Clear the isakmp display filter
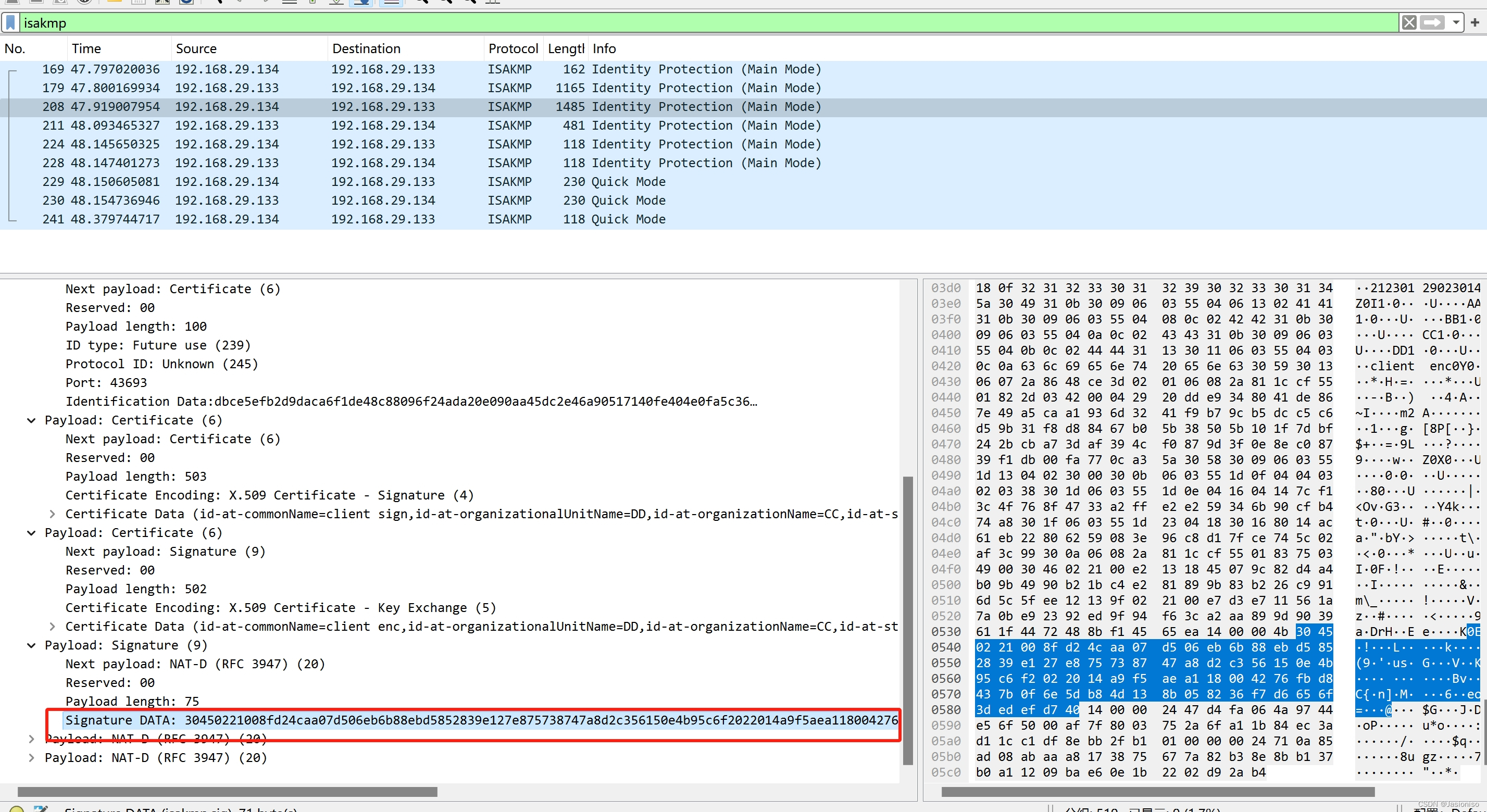This screenshot has width=1487, height=812. click(1408, 22)
